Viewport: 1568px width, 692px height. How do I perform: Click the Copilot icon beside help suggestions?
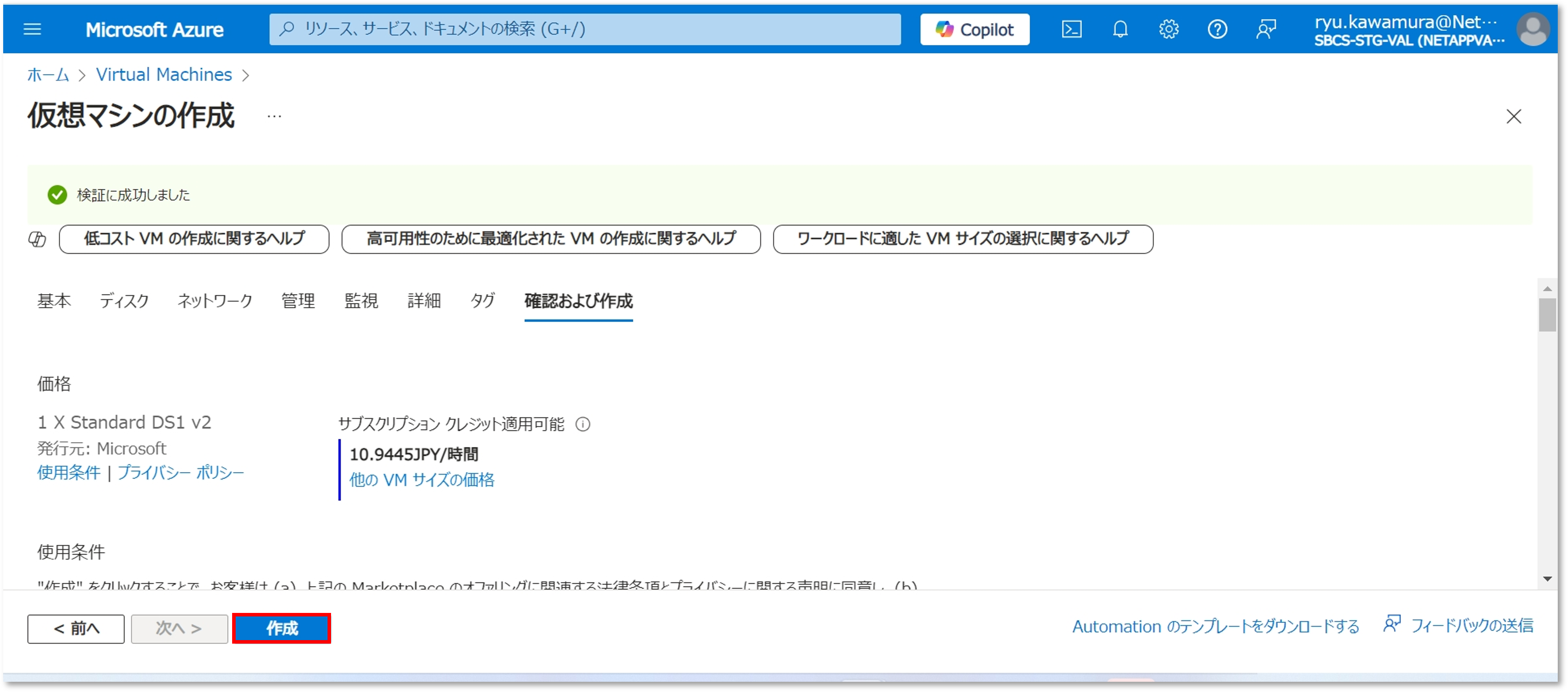37,239
